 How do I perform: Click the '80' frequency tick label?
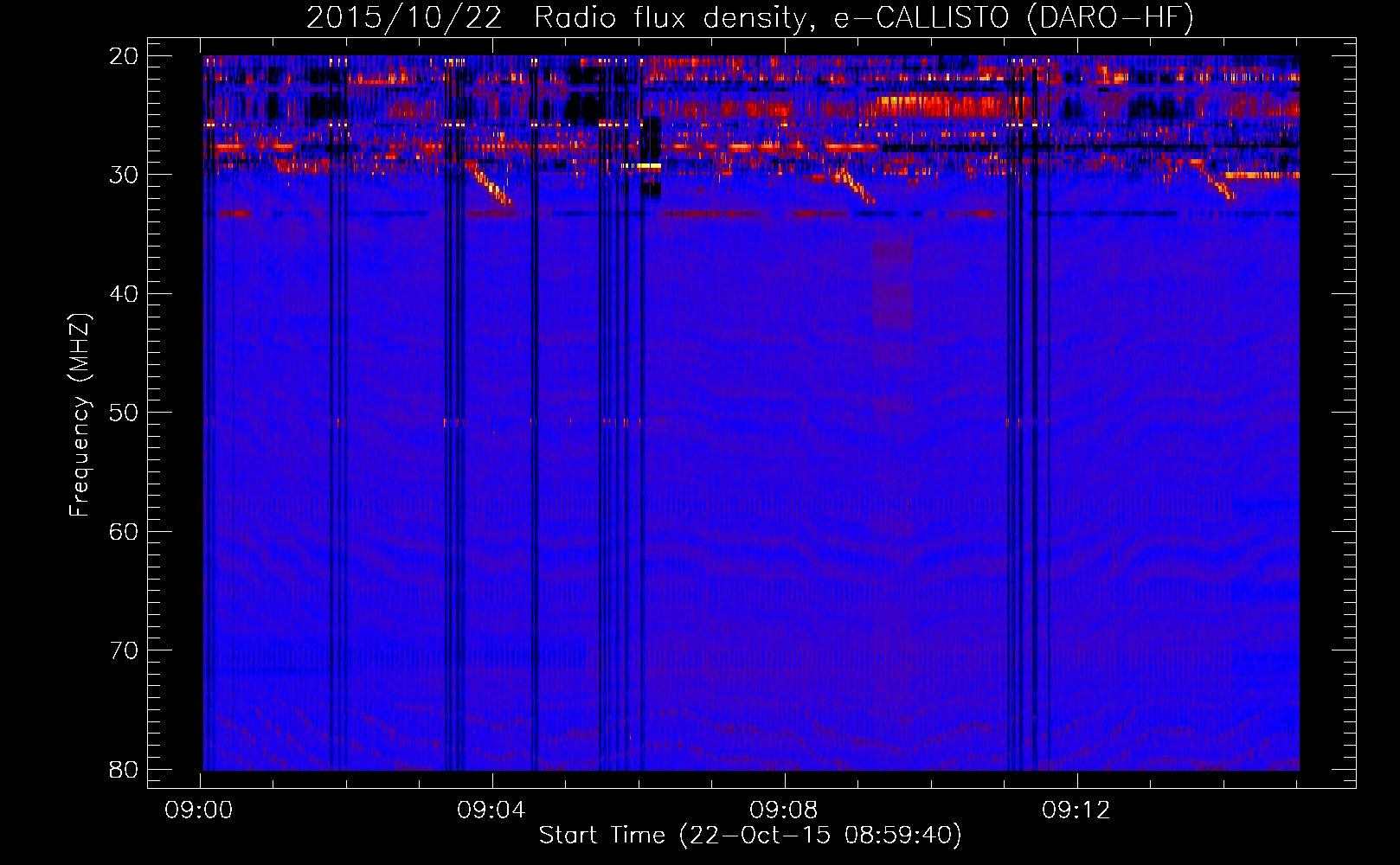point(124,770)
